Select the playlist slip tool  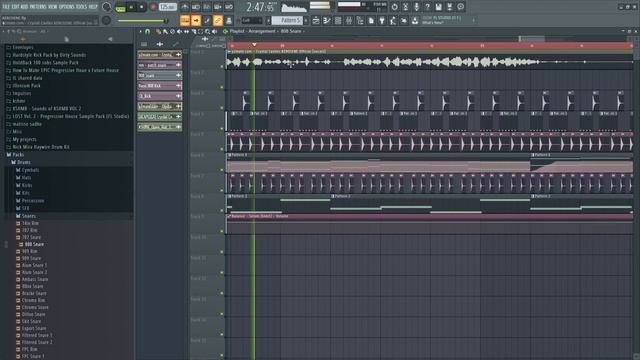(x=187, y=31)
